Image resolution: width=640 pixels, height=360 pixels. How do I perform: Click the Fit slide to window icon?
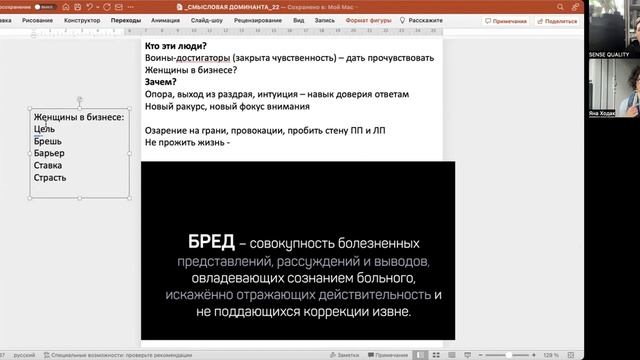click(571, 355)
